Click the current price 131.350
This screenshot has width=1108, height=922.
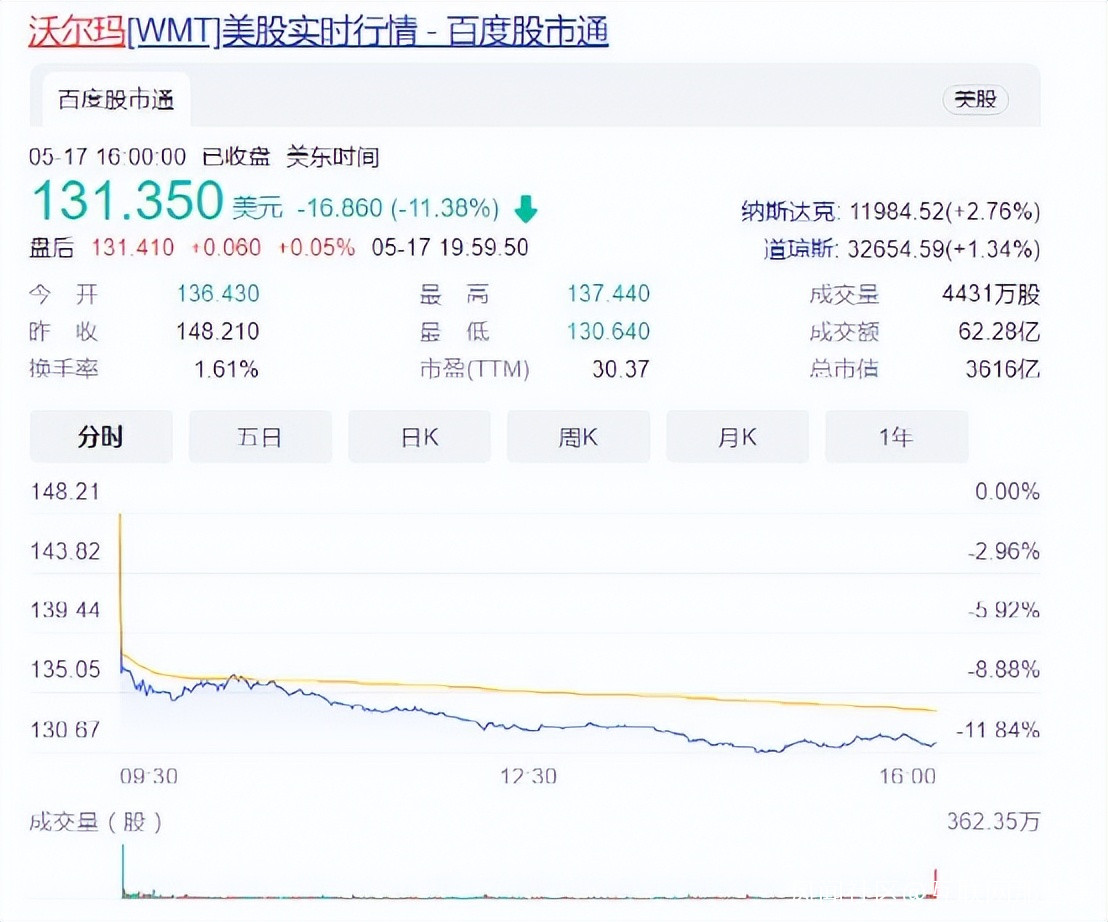(128, 200)
